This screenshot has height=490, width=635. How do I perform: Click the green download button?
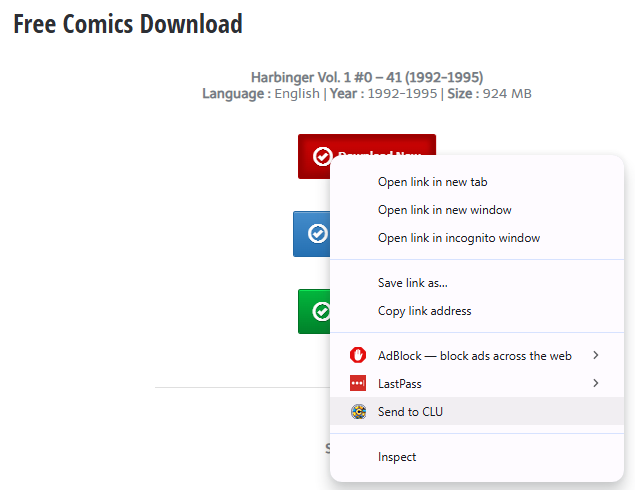coord(314,311)
